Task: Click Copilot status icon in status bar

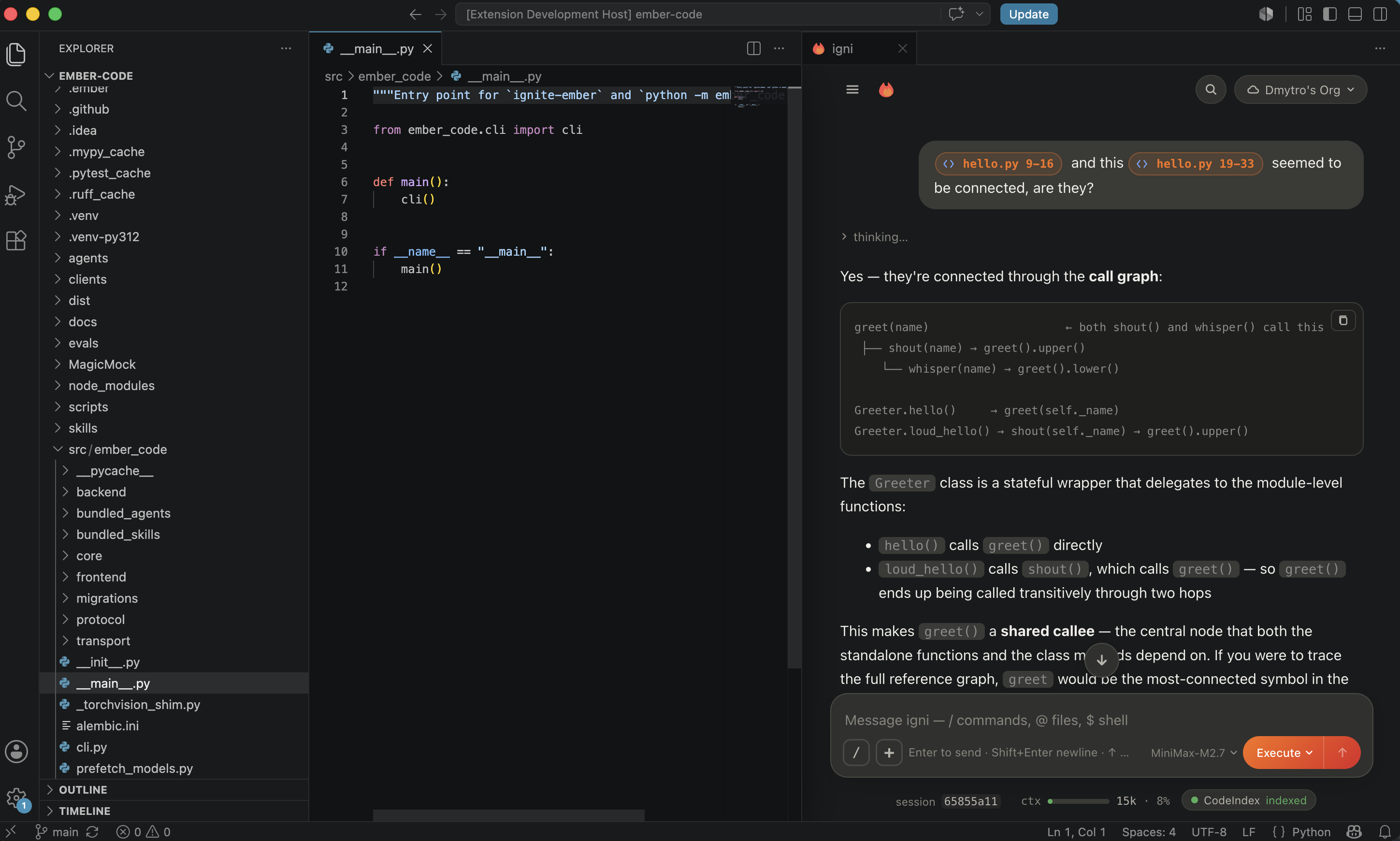Action: point(1355,832)
